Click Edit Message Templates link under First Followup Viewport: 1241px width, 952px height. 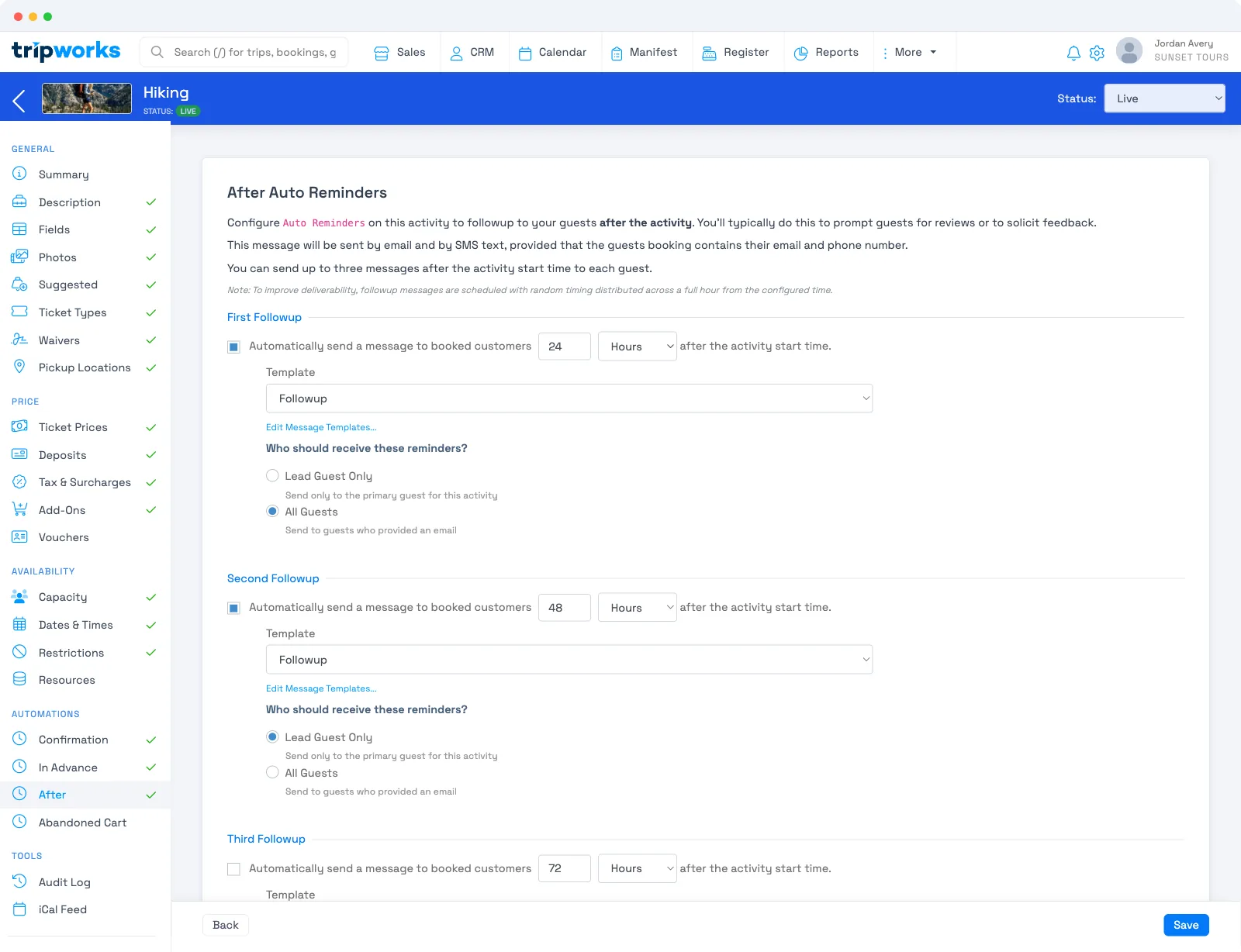(x=321, y=427)
